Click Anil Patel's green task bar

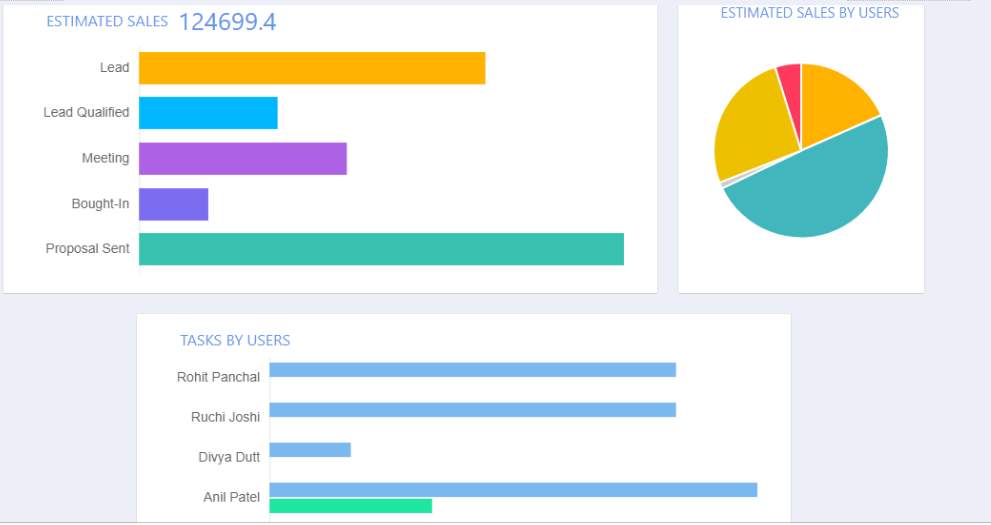(x=351, y=505)
